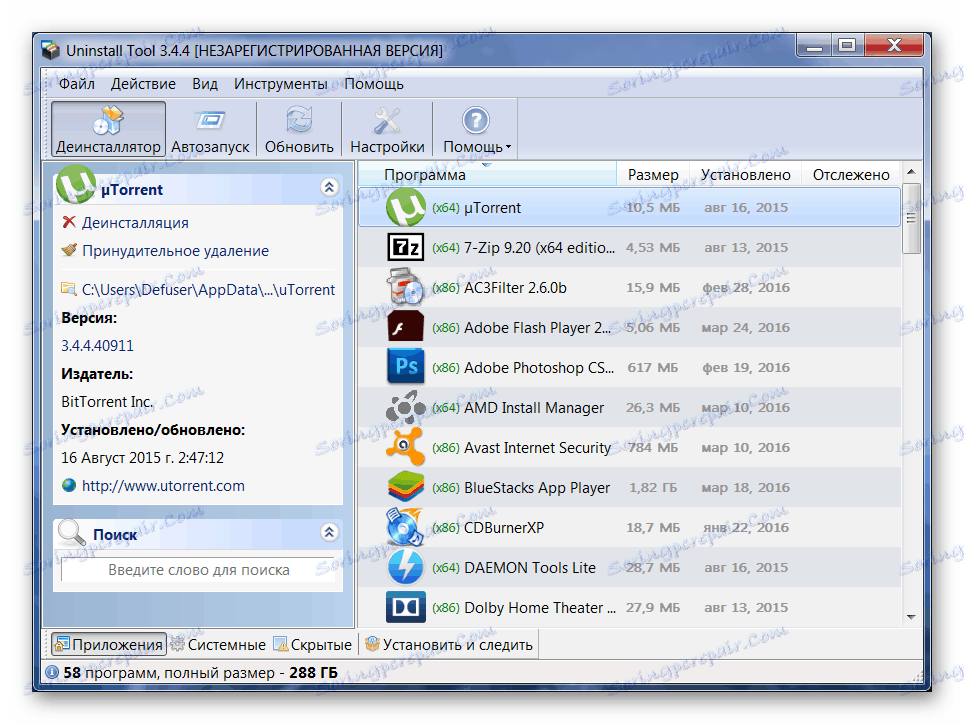Click AMD Install Manager date мар 10, 2016
This screenshot has width=964, height=724.
[746, 407]
